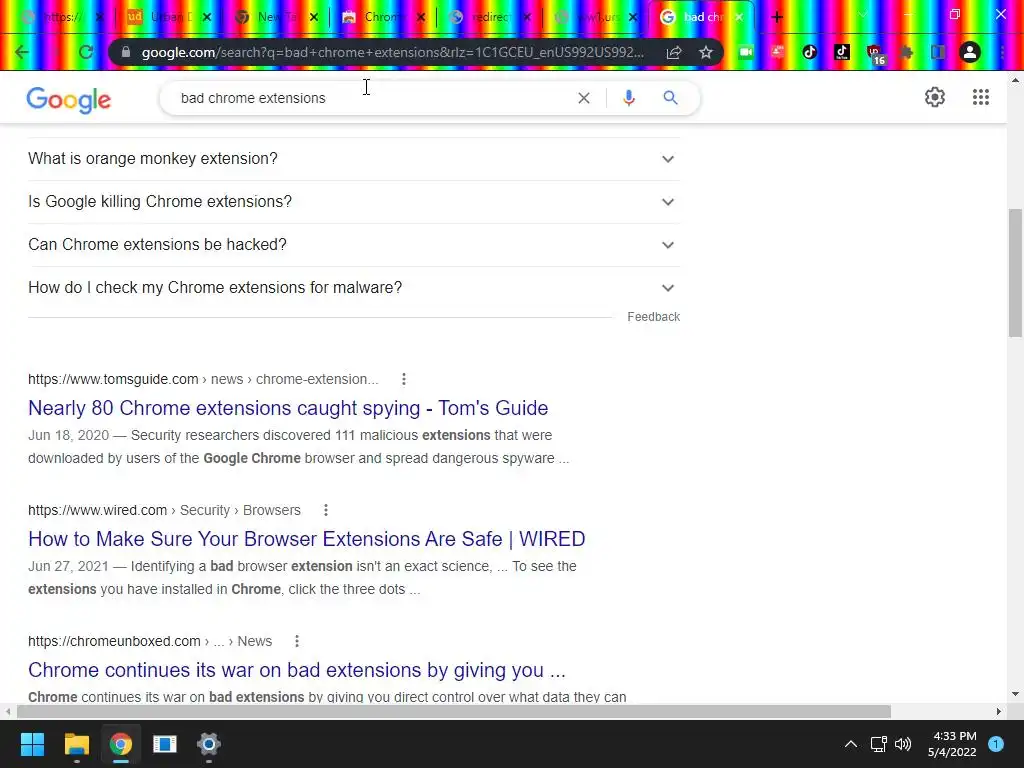Image resolution: width=1024 pixels, height=768 pixels.
Task: Open "Chrome continues its war on bad extensions" result
Action: click(x=296, y=670)
